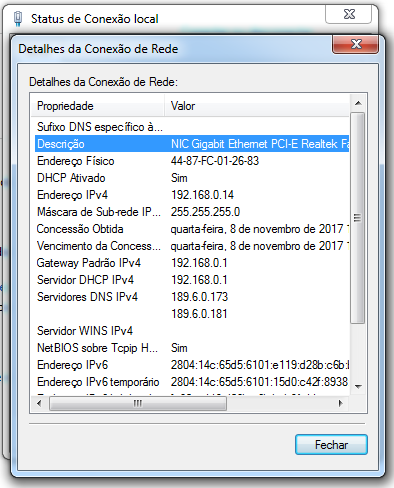Select the Concessão Obtida row
Image resolution: width=394 pixels, height=488 pixels.
point(192,229)
